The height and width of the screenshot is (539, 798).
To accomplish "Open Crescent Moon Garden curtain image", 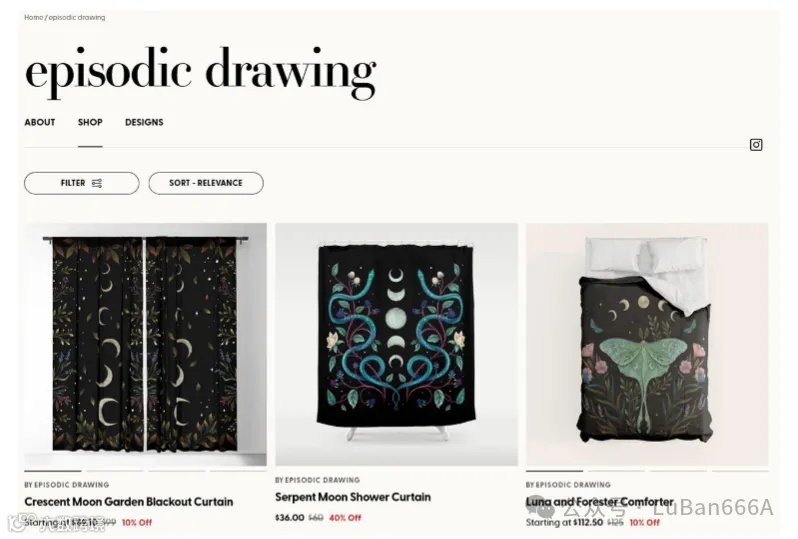I will point(146,344).
